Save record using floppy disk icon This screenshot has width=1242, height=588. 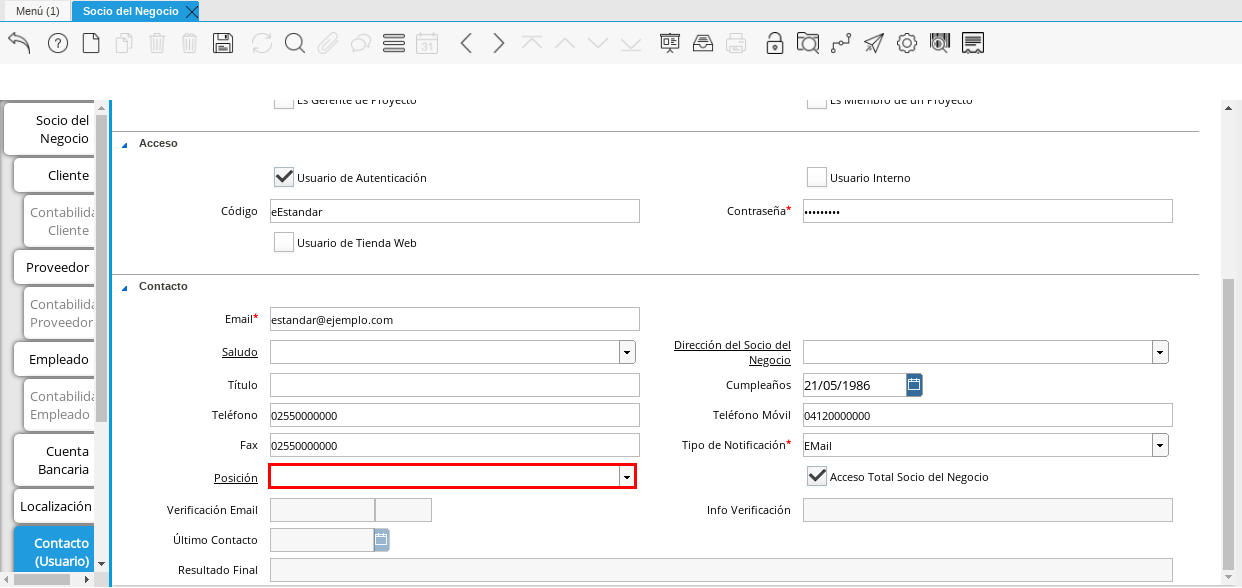pyautogui.click(x=223, y=43)
